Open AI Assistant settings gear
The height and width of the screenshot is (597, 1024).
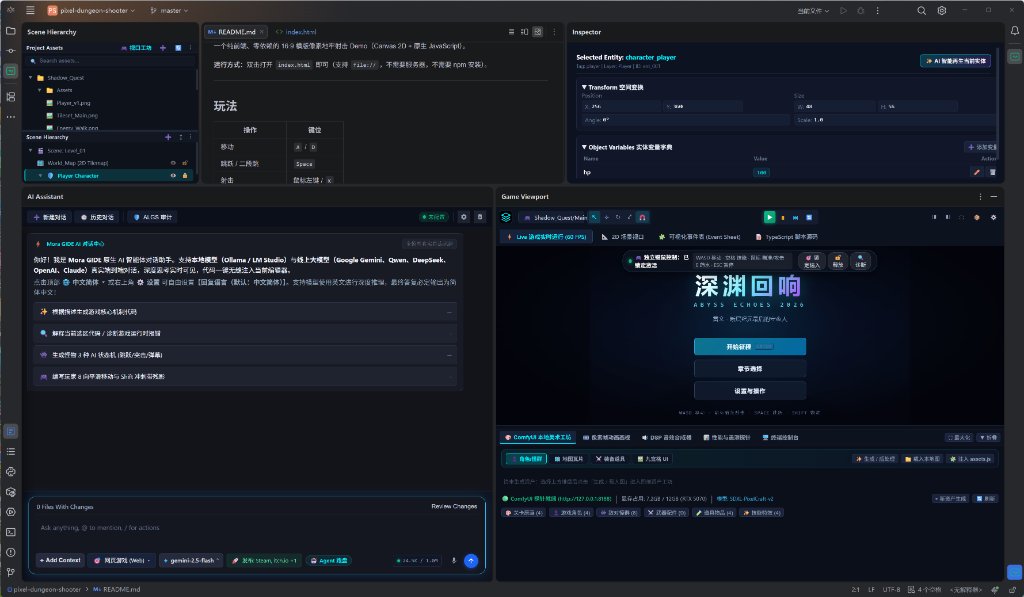tap(464, 217)
